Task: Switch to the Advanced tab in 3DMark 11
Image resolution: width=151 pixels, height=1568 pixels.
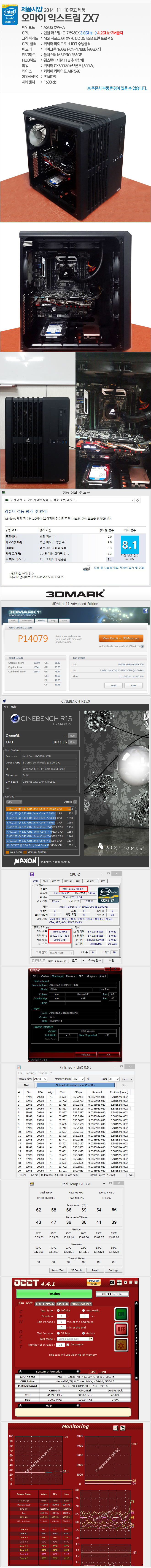Action: coord(27,621)
